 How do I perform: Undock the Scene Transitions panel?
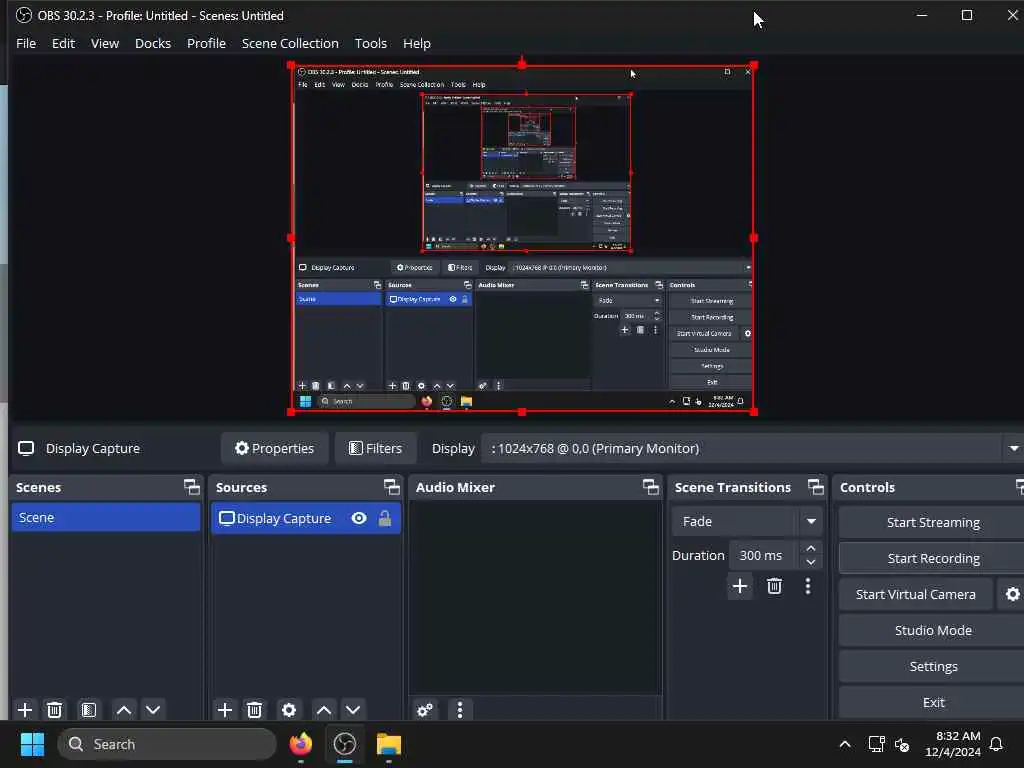point(816,487)
